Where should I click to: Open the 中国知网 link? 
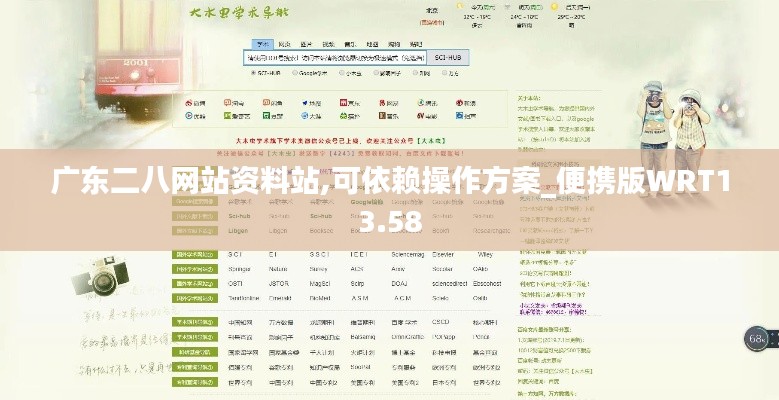[x=240, y=322]
